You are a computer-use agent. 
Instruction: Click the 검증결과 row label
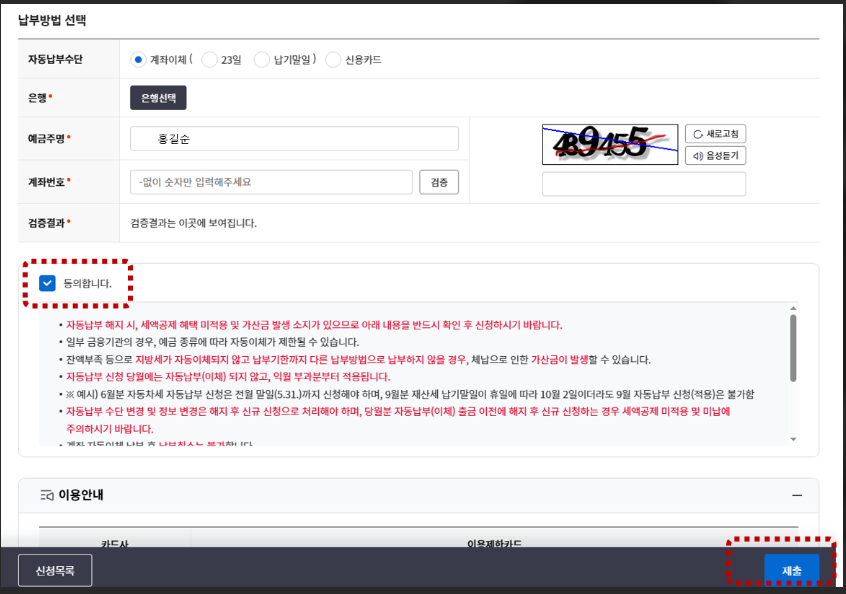point(46,223)
